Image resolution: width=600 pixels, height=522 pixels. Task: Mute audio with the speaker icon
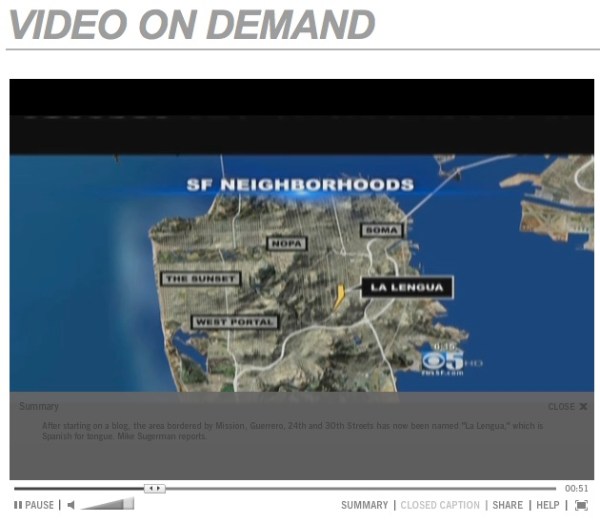[70, 505]
